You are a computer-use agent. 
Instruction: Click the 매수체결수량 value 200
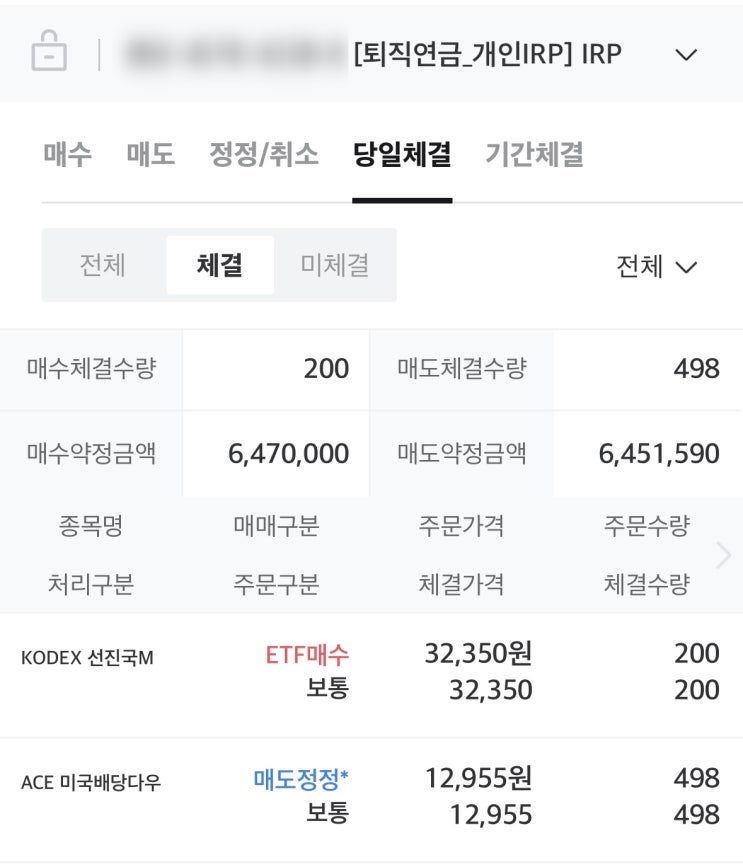click(326, 369)
